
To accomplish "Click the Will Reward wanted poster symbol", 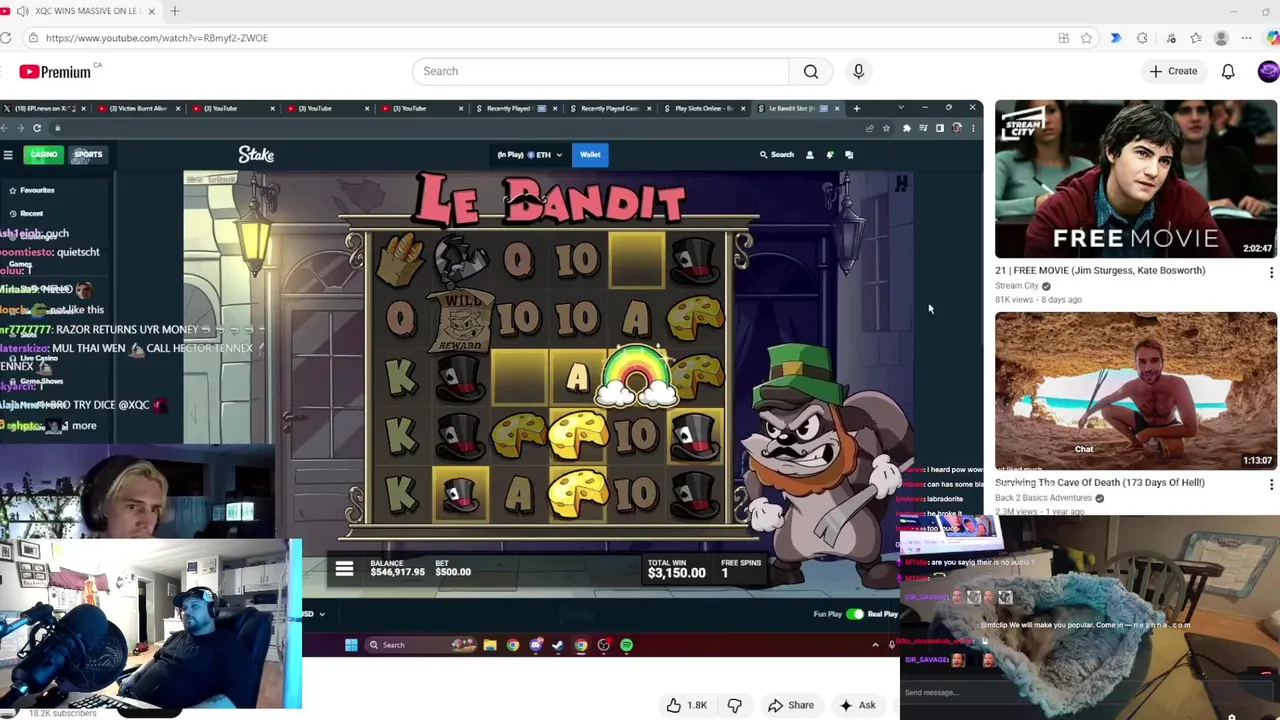I will coord(461,319).
